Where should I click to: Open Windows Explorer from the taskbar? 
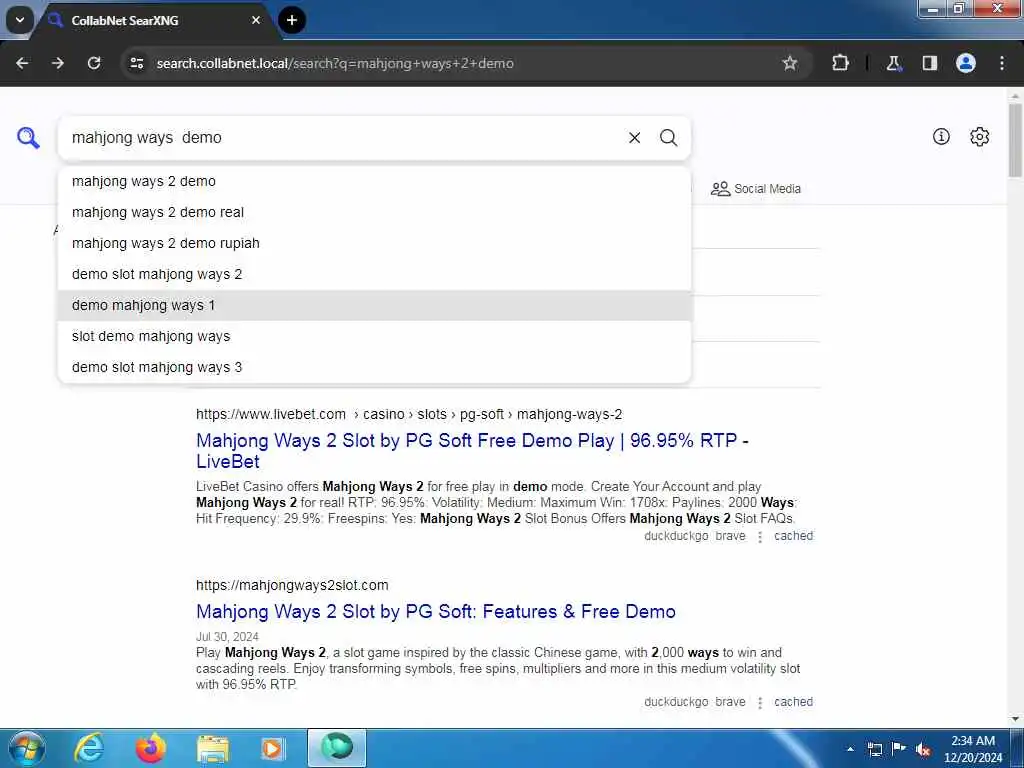[x=212, y=748]
